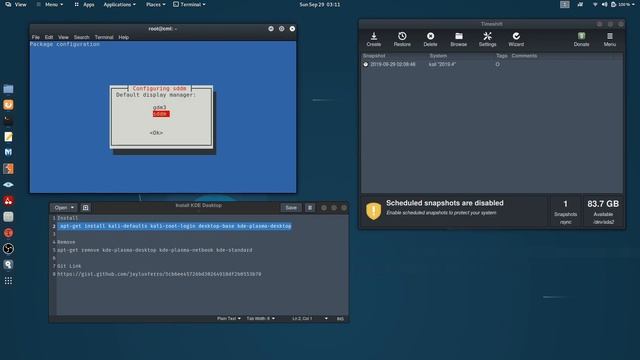Click the INS indicator in the status bar
The height and width of the screenshot is (360, 640).
340,318
